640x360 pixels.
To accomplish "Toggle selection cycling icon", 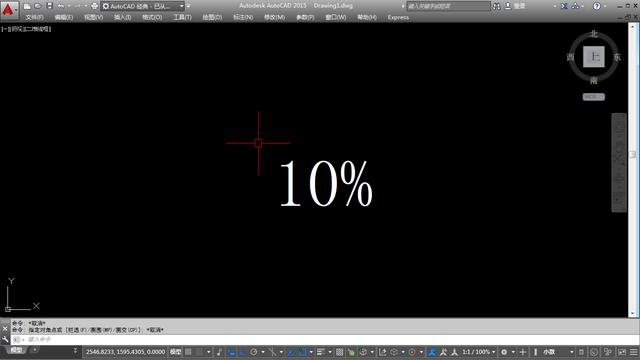I will pyautogui.click(x=351, y=352).
